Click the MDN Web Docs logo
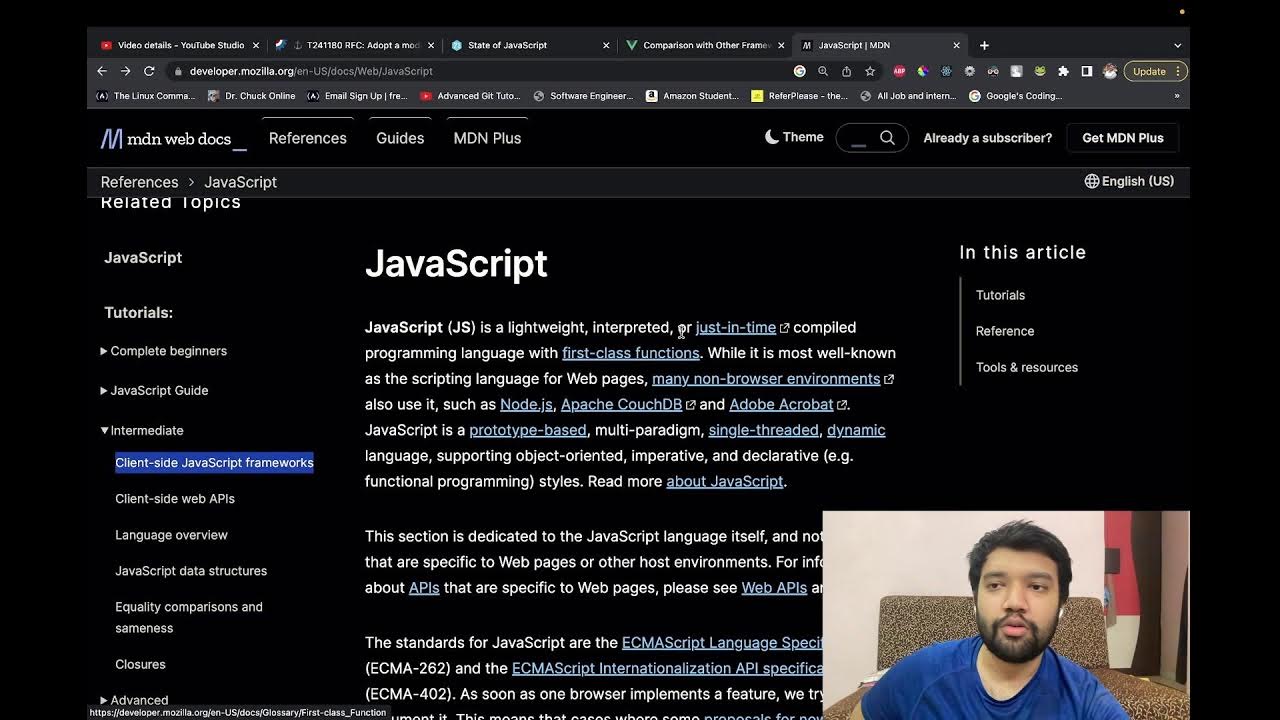1280x720 pixels. [x=173, y=138]
